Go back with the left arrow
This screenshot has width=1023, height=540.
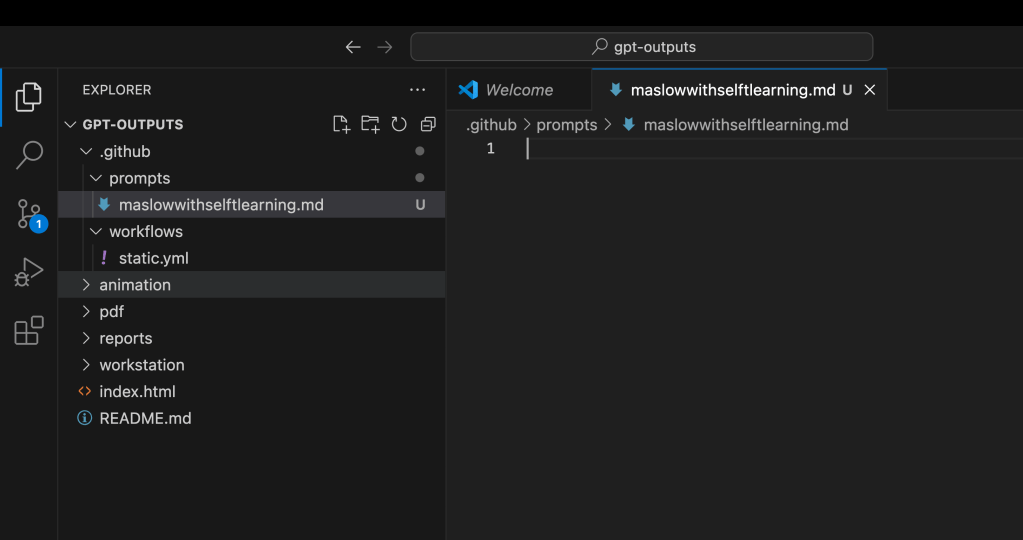coord(353,47)
